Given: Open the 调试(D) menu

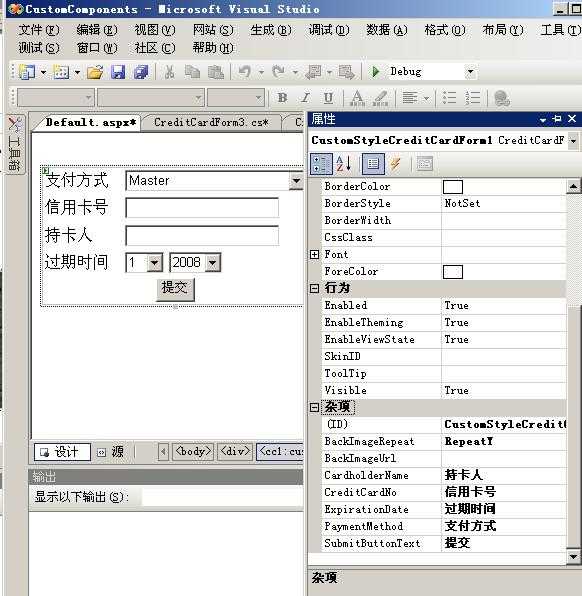Looking at the screenshot, I should pyautogui.click(x=329, y=30).
